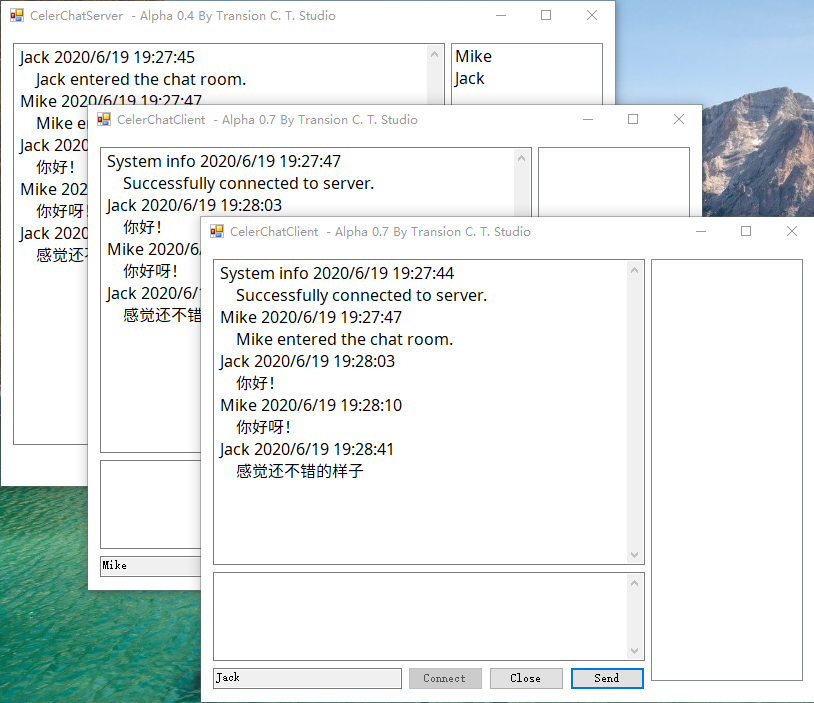Screen dimensions: 814x703
Task: Click the Send button in Jack's client
Action: point(607,678)
